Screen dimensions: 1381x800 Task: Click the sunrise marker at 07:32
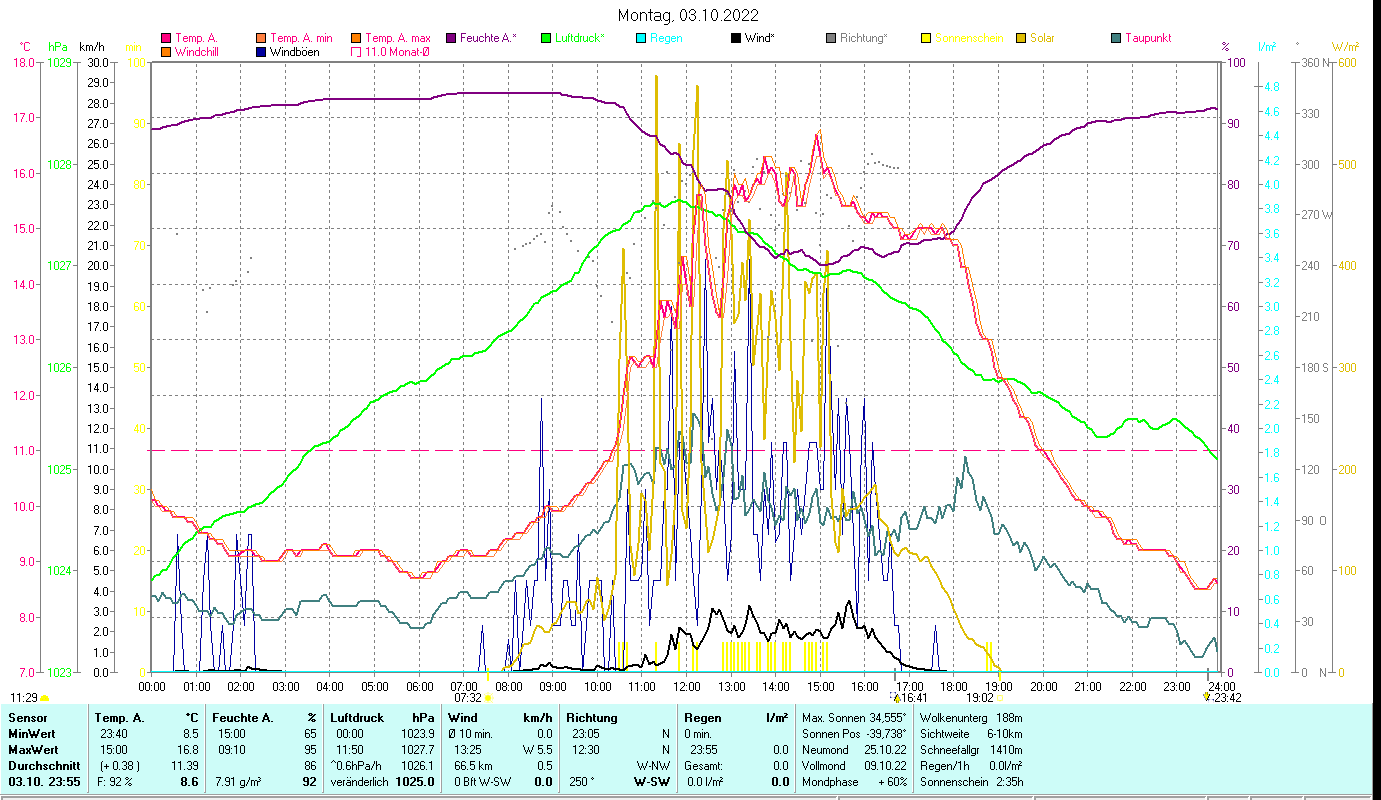(x=487, y=698)
